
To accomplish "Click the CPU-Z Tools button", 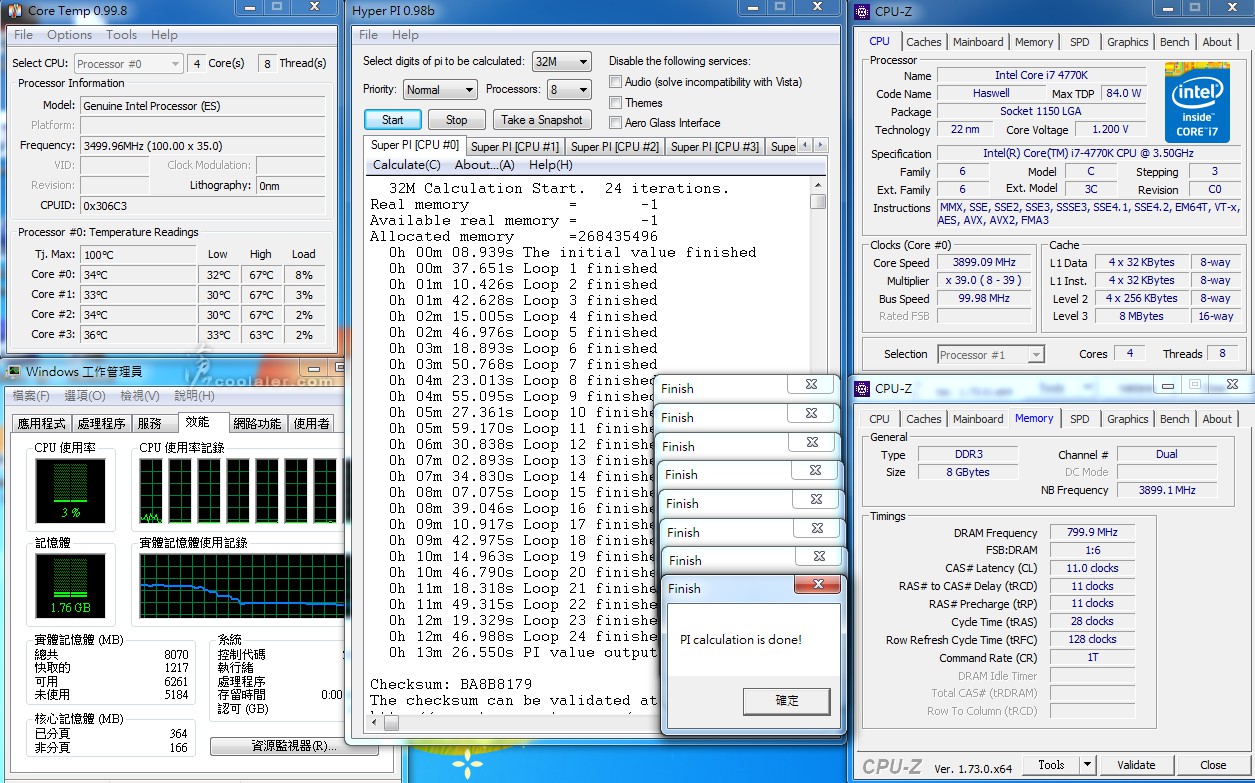I will [x=1051, y=765].
